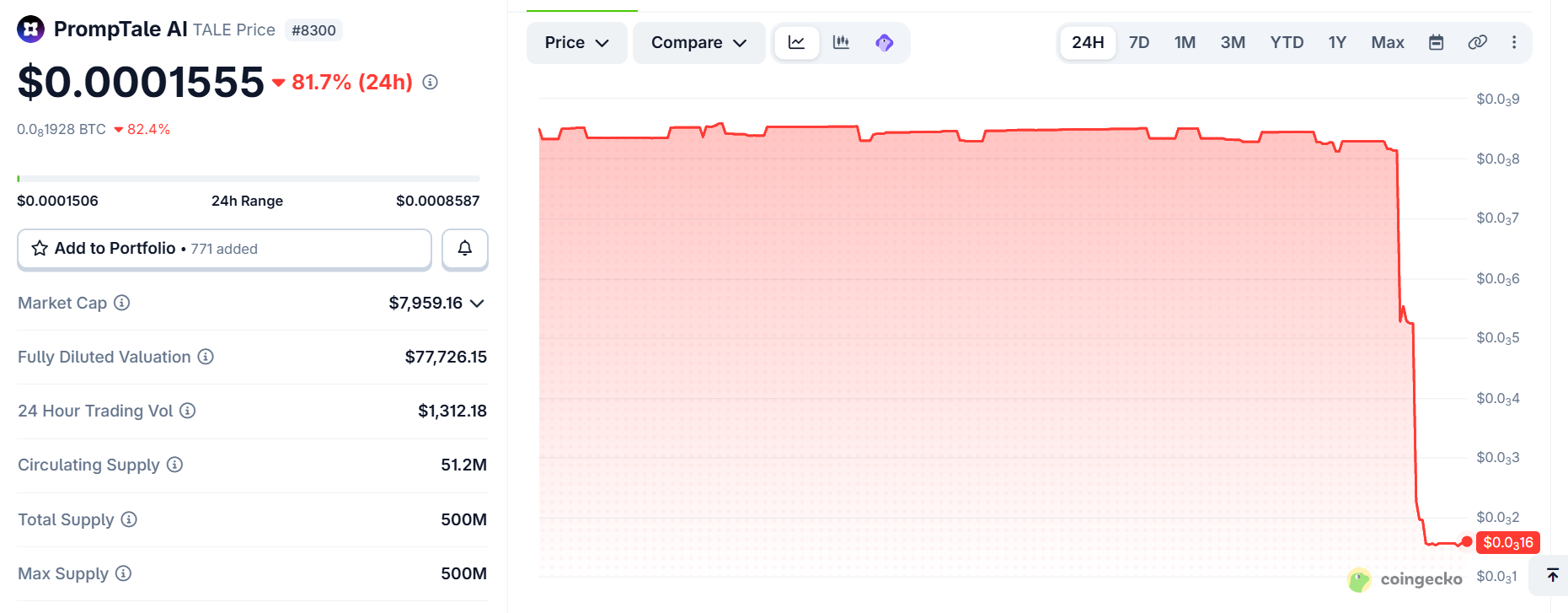Open the purple diamond chart tool
This screenshot has width=1568, height=613.
pos(884,42)
